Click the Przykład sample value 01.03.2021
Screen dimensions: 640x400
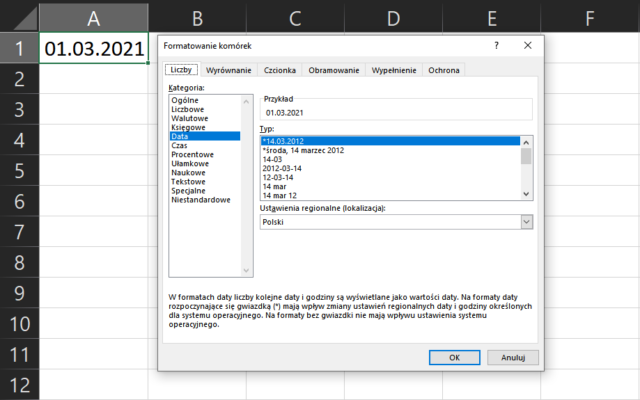point(284,113)
